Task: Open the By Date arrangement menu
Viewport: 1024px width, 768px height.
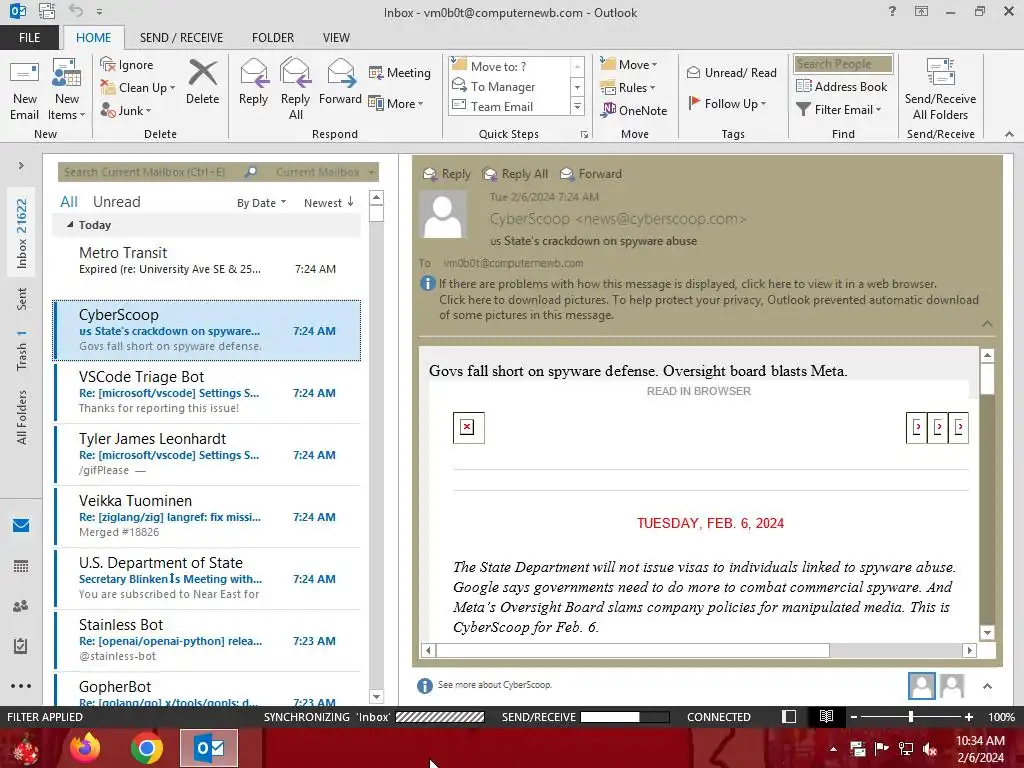Action: pyautogui.click(x=261, y=203)
